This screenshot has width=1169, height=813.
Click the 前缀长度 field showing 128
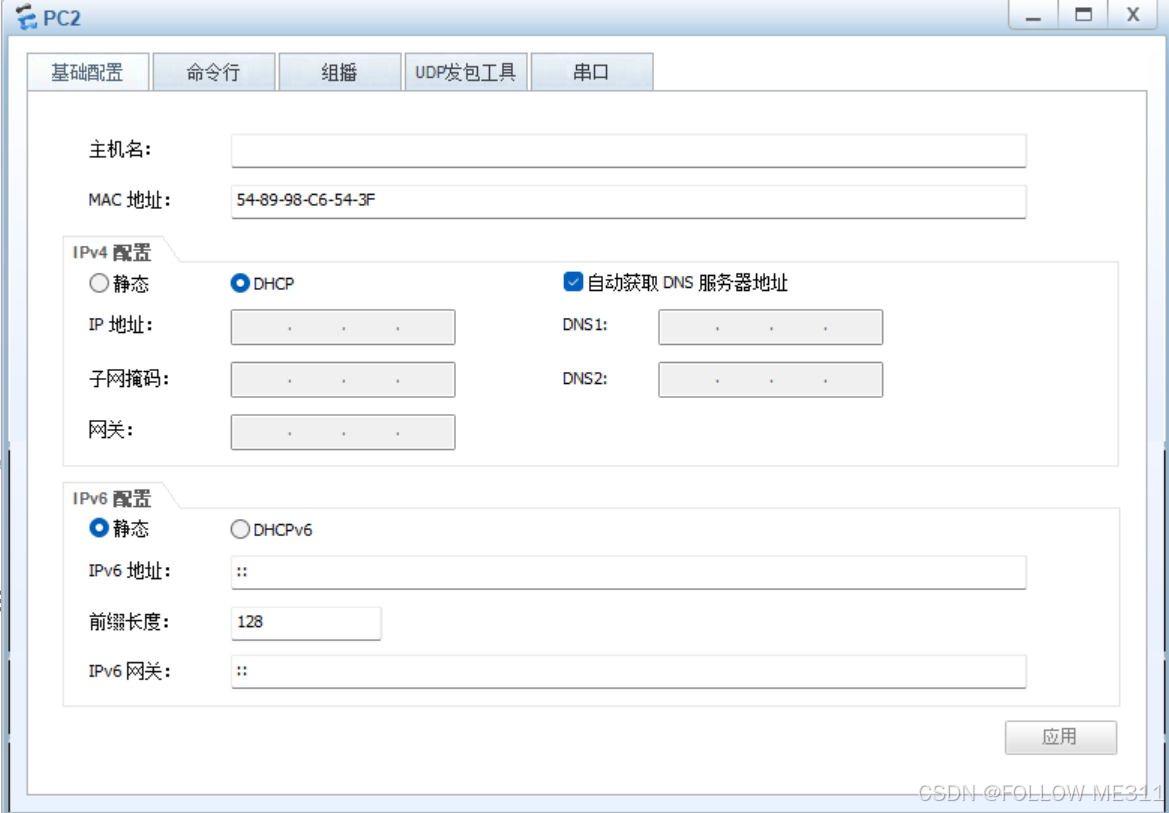point(306,623)
